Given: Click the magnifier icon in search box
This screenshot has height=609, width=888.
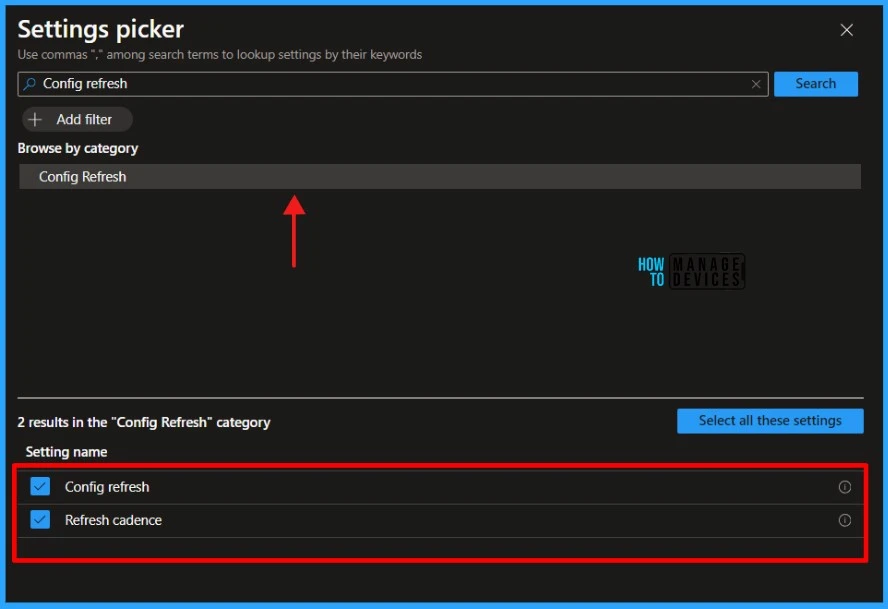Looking at the screenshot, I should [30, 84].
